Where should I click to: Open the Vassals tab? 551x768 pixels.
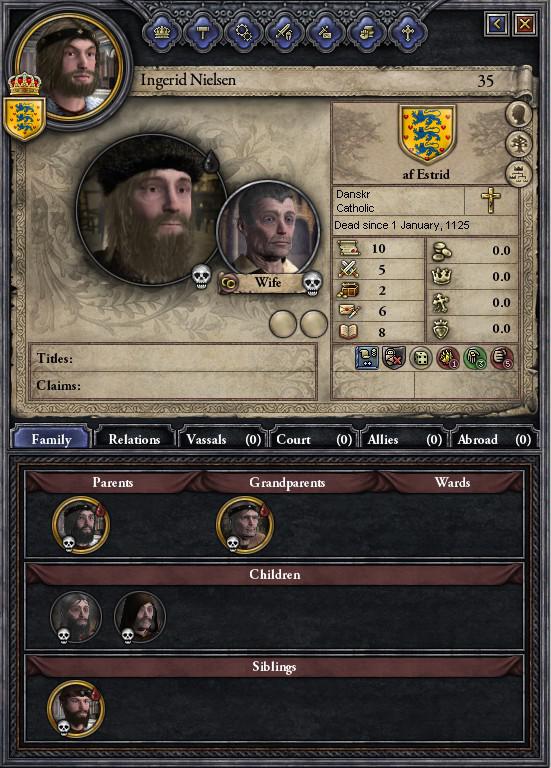(223, 439)
